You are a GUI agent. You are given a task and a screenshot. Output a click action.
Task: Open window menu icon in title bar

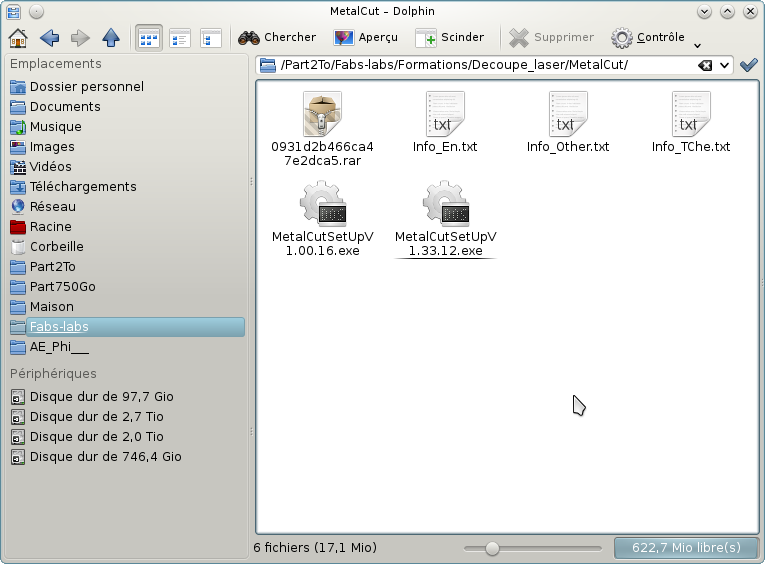point(13,11)
